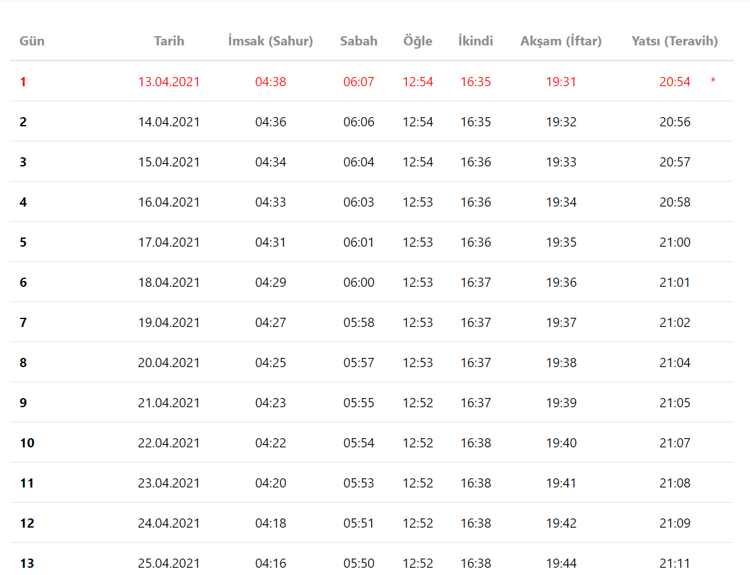Select imsak time 04:22 in row 10
Image resolution: width=750 pixels, height=575 pixels.
270,443
